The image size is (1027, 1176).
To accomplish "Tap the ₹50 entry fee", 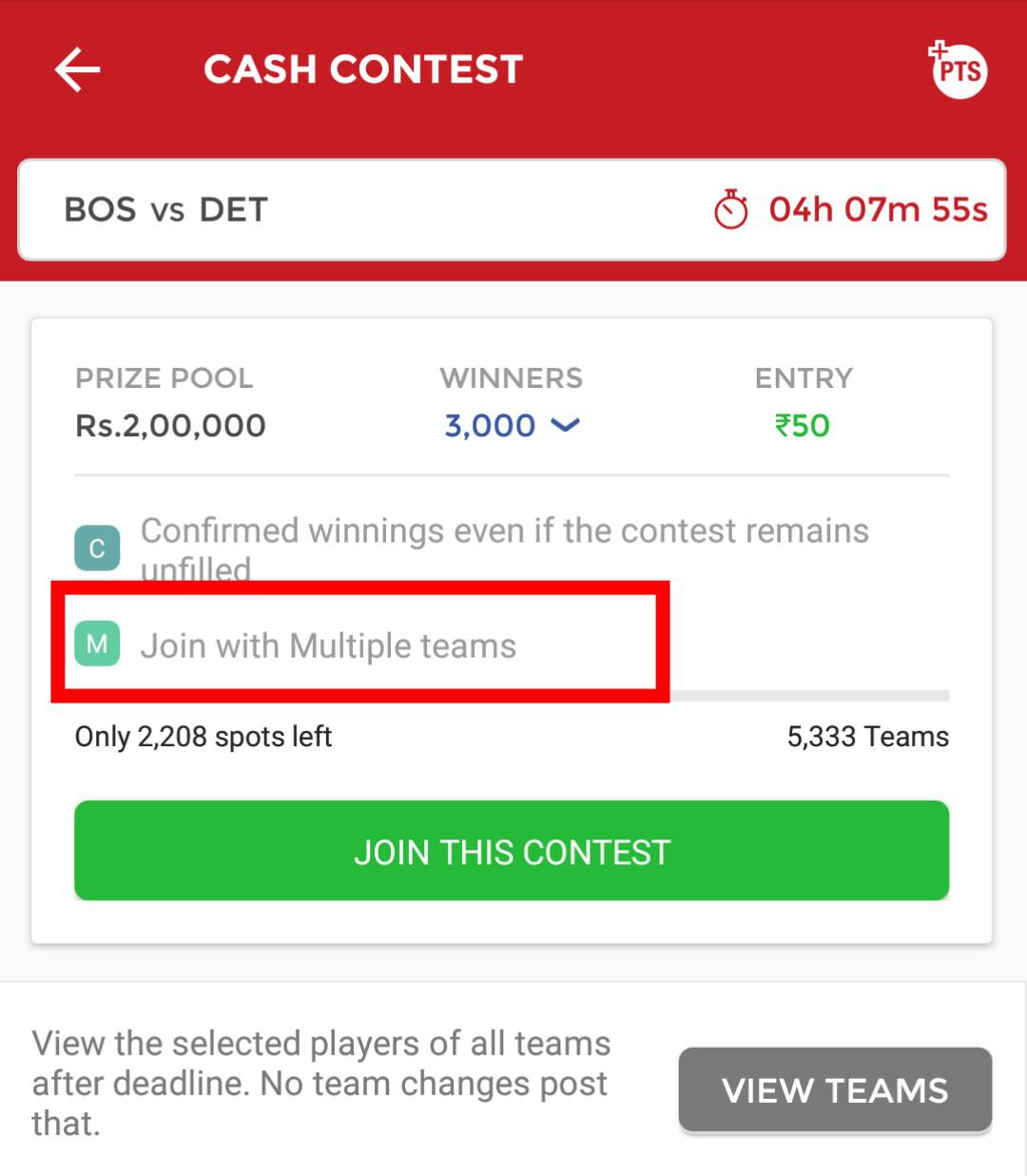I will (x=803, y=425).
